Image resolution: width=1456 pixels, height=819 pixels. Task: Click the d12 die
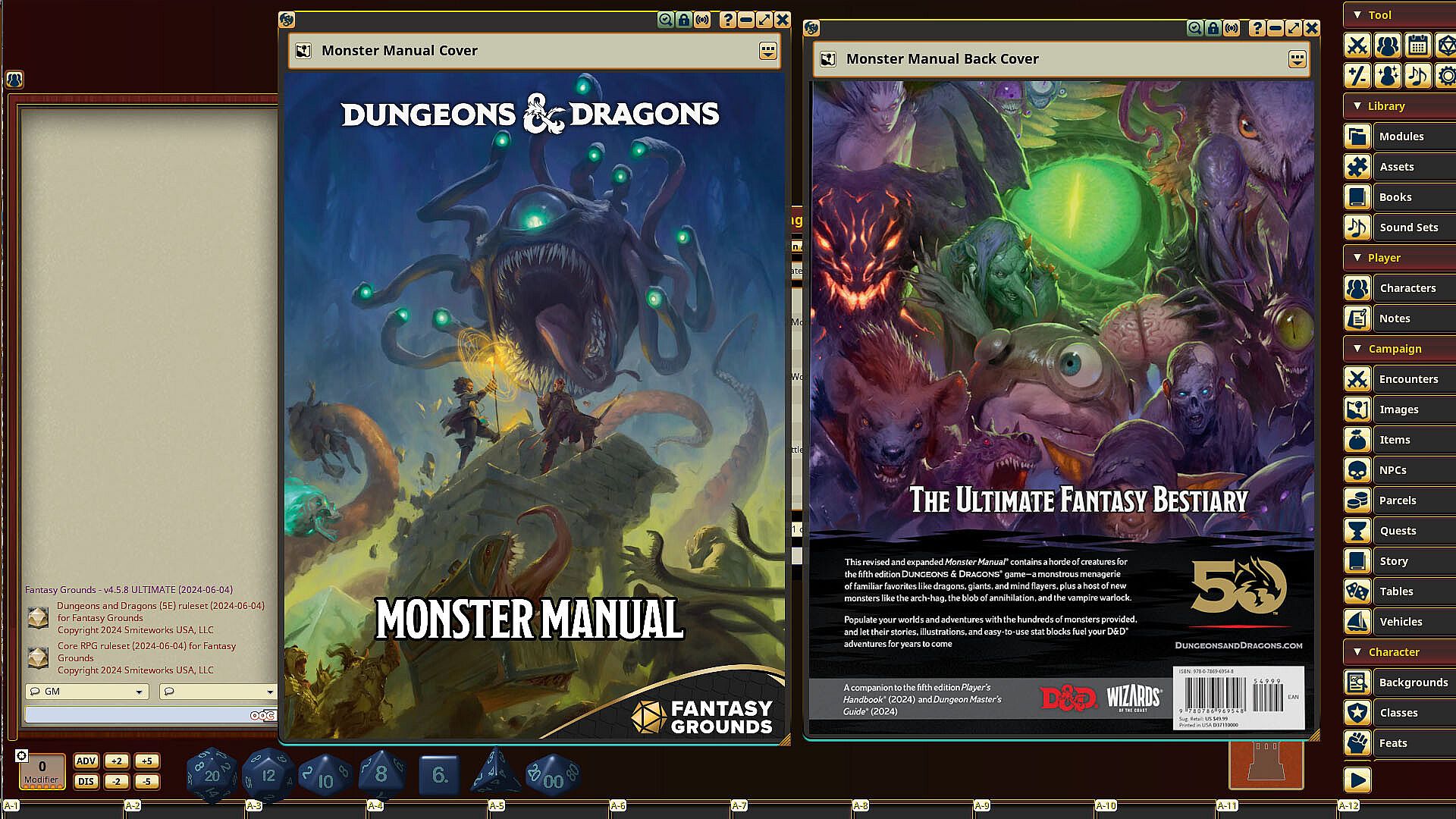[x=268, y=774]
